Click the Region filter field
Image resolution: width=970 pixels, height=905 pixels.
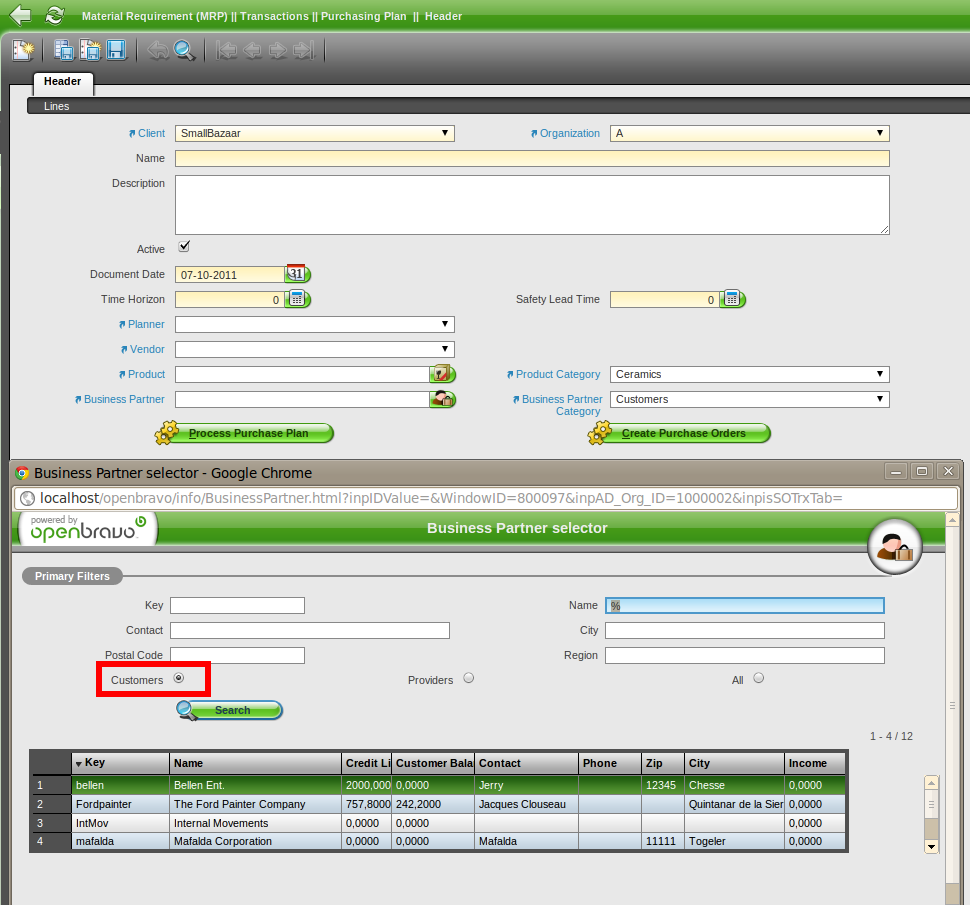[x=745, y=655]
